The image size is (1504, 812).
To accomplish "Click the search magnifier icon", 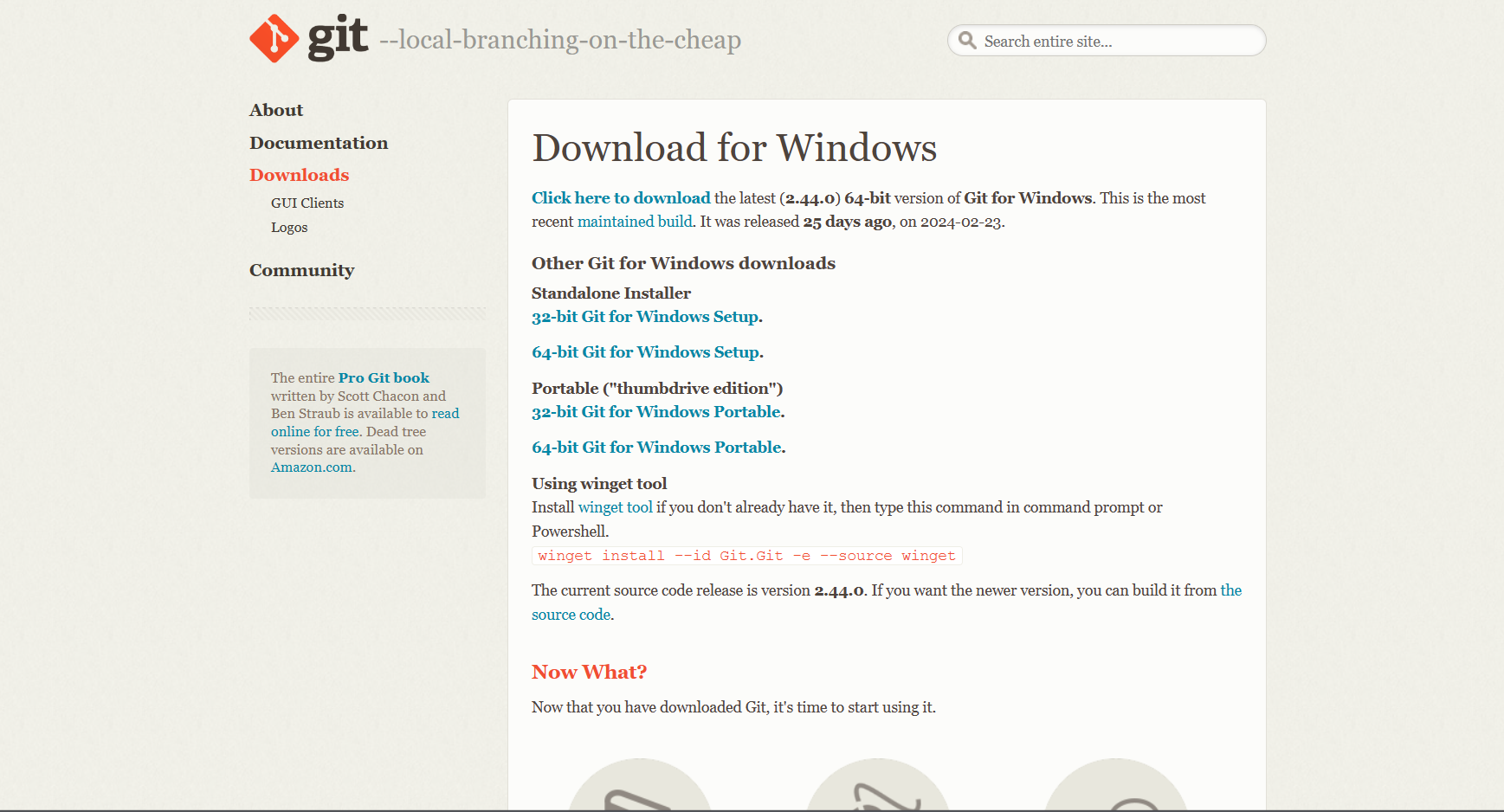I will point(967,41).
